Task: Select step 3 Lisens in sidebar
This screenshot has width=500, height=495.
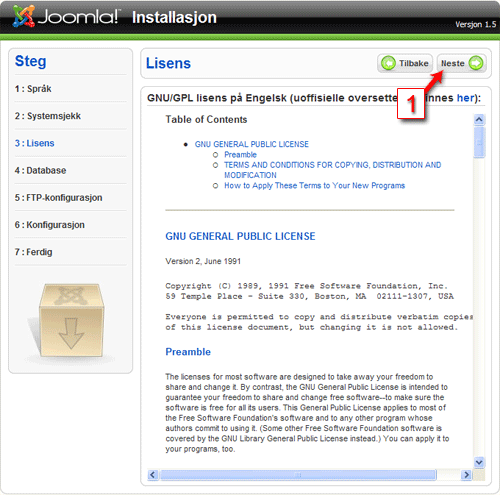Action: [34, 143]
